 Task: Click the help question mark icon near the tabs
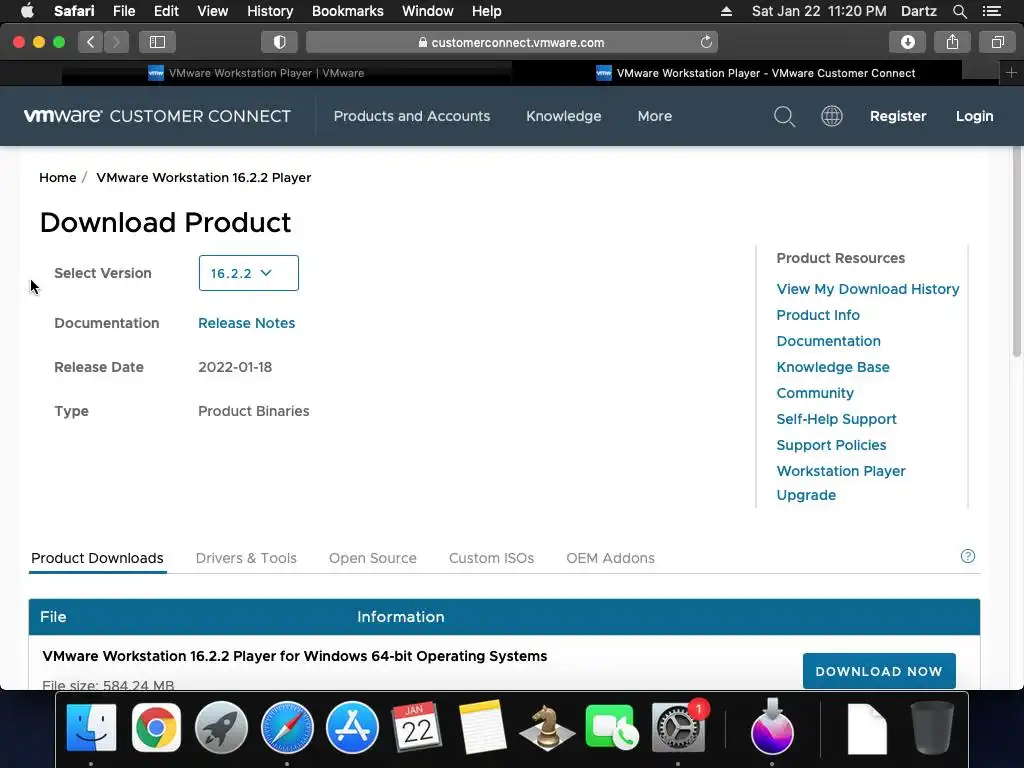click(x=968, y=556)
